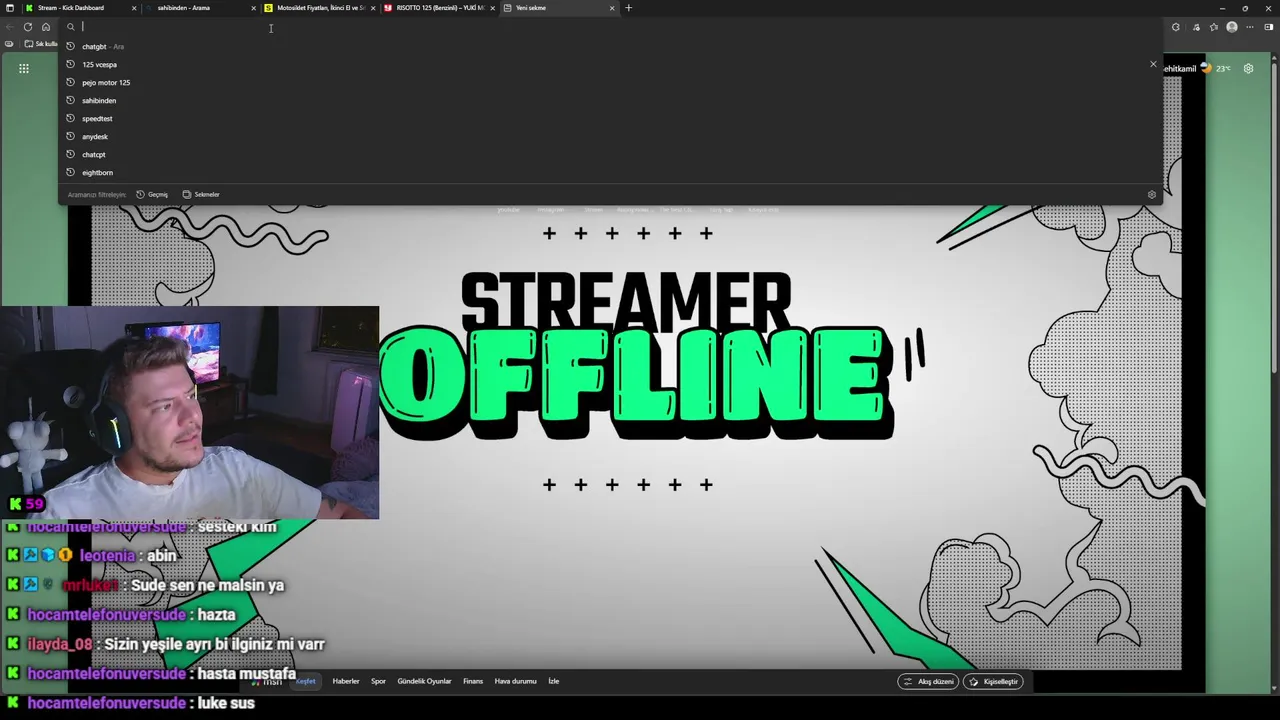This screenshot has width=1280, height=720.
Task: Click the Akış düzeni button
Action: coord(929,681)
